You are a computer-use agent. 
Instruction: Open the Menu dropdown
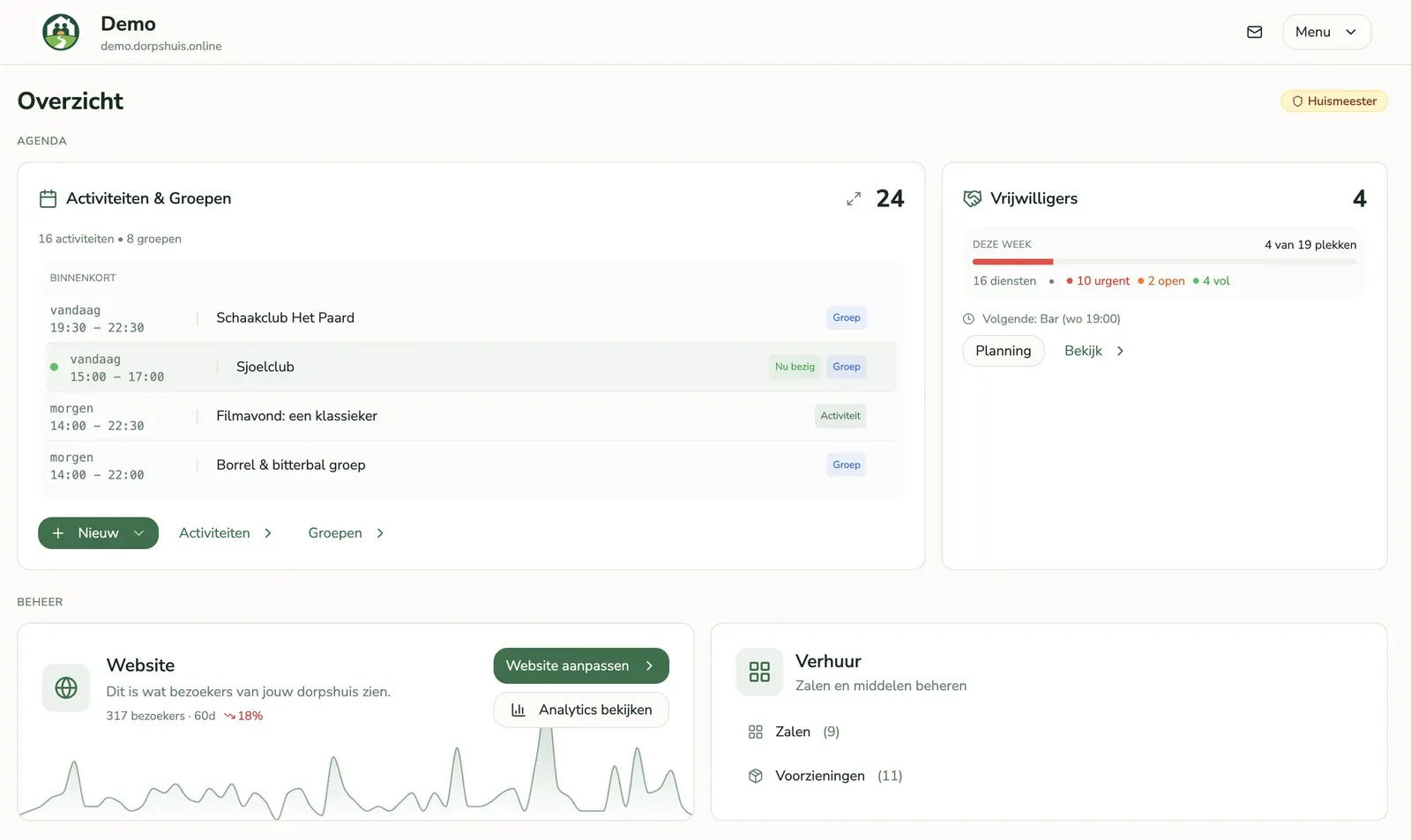point(1326,32)
